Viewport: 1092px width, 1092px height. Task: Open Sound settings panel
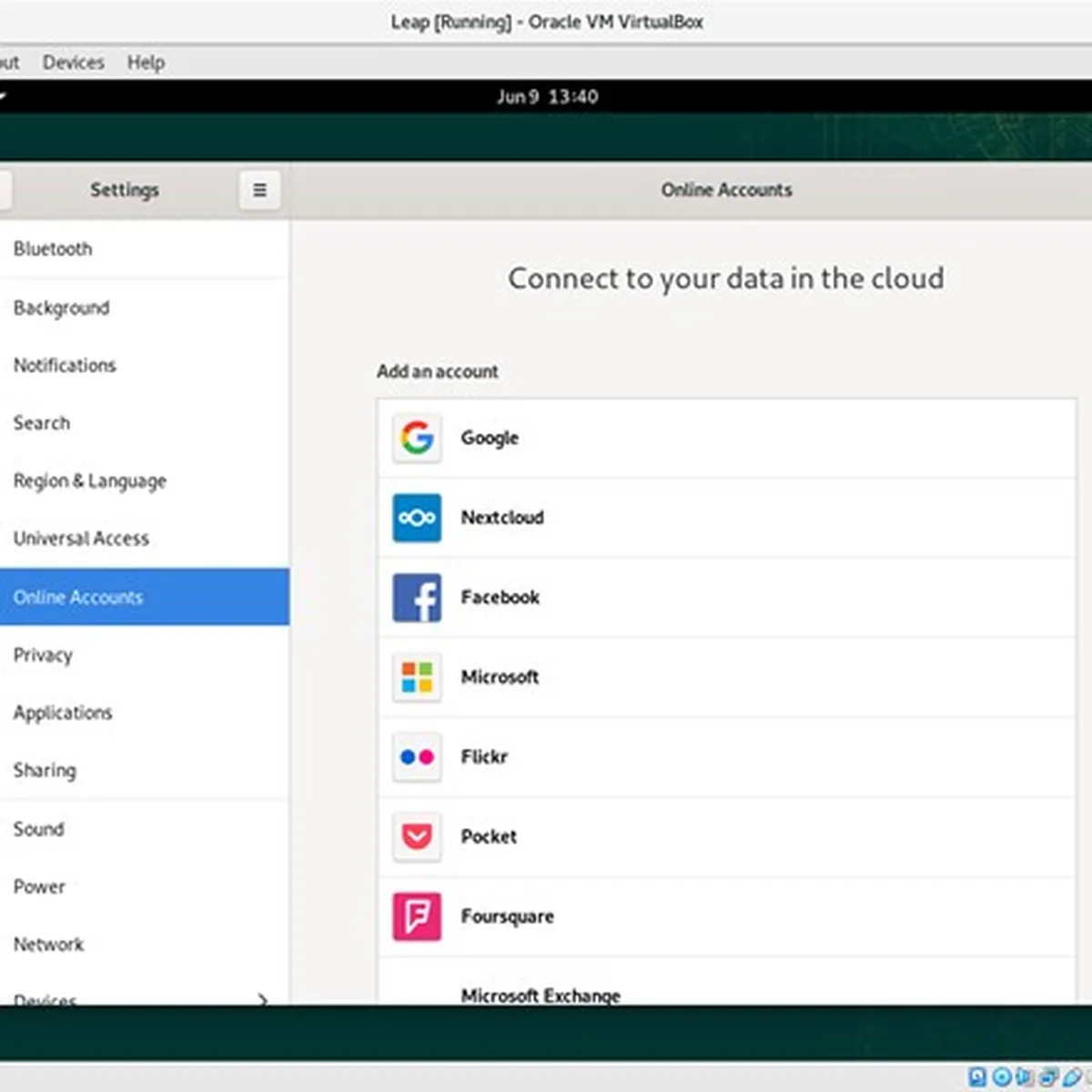pos(145,829)
